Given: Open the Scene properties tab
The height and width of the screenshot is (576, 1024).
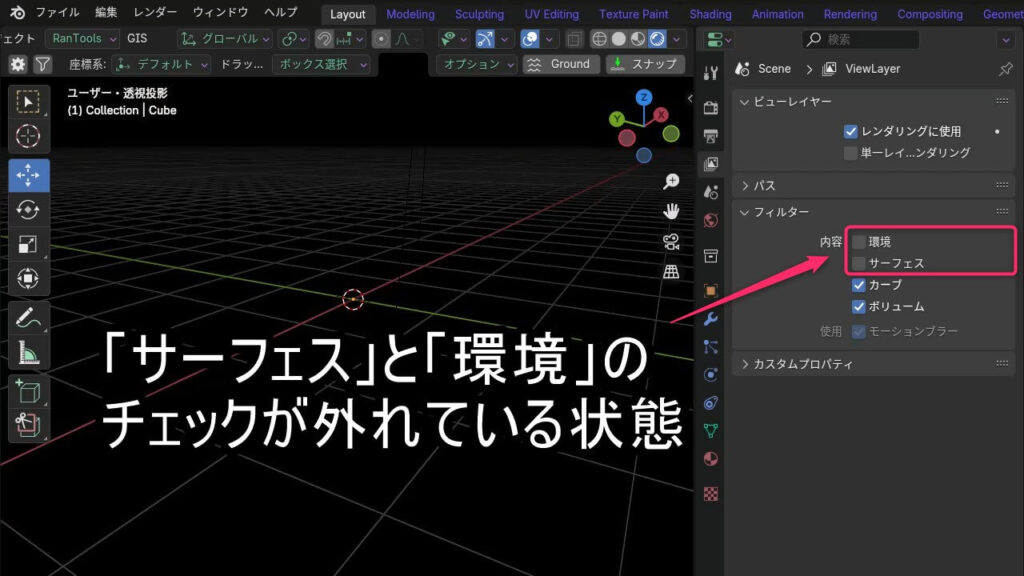Looking at the screenshot, I should pyautogui.click(x=711, y=192).
